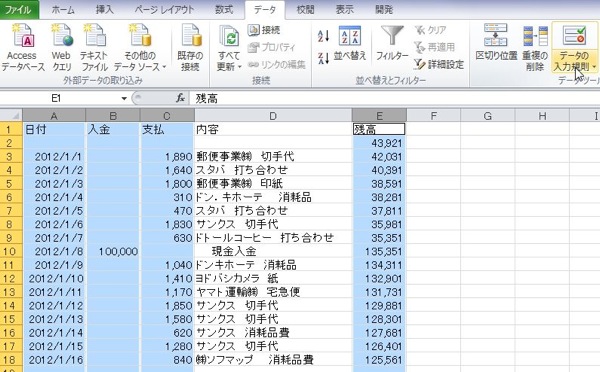Open the 数式 ribbon tab
Screen dimensions: 600x372
click(x=224, y=10)
